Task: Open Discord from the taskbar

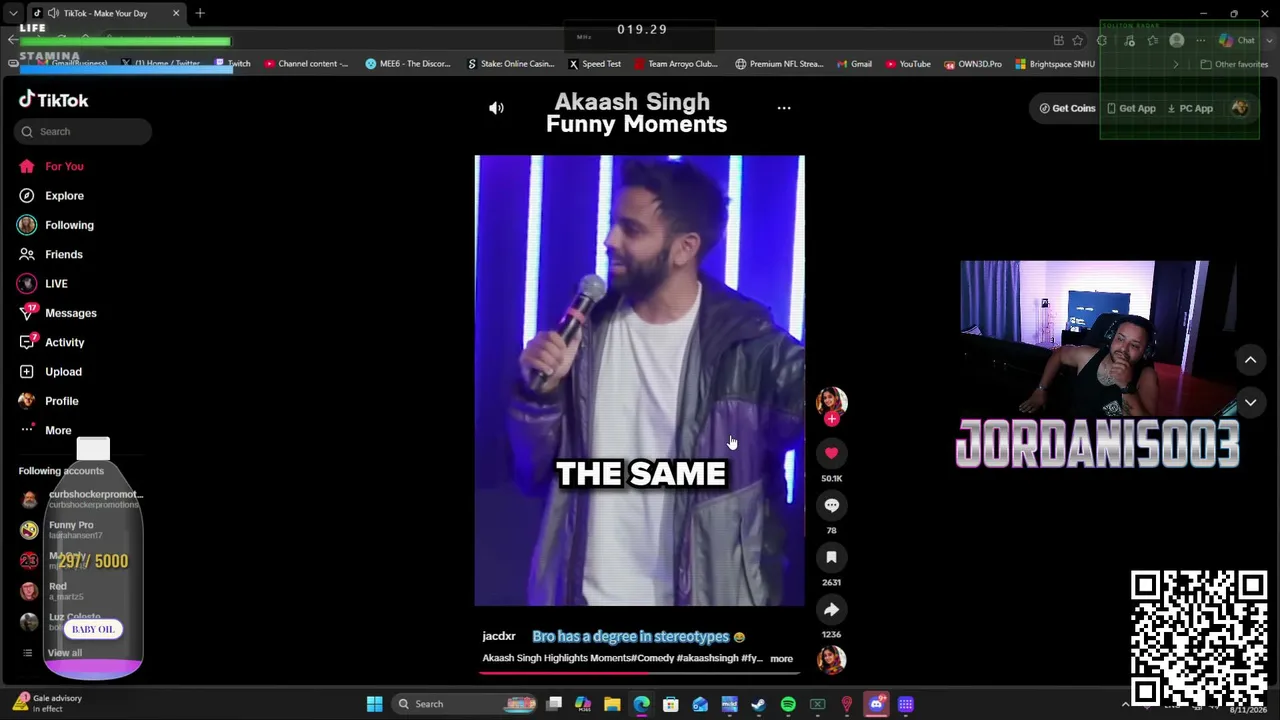Action: 876,704
